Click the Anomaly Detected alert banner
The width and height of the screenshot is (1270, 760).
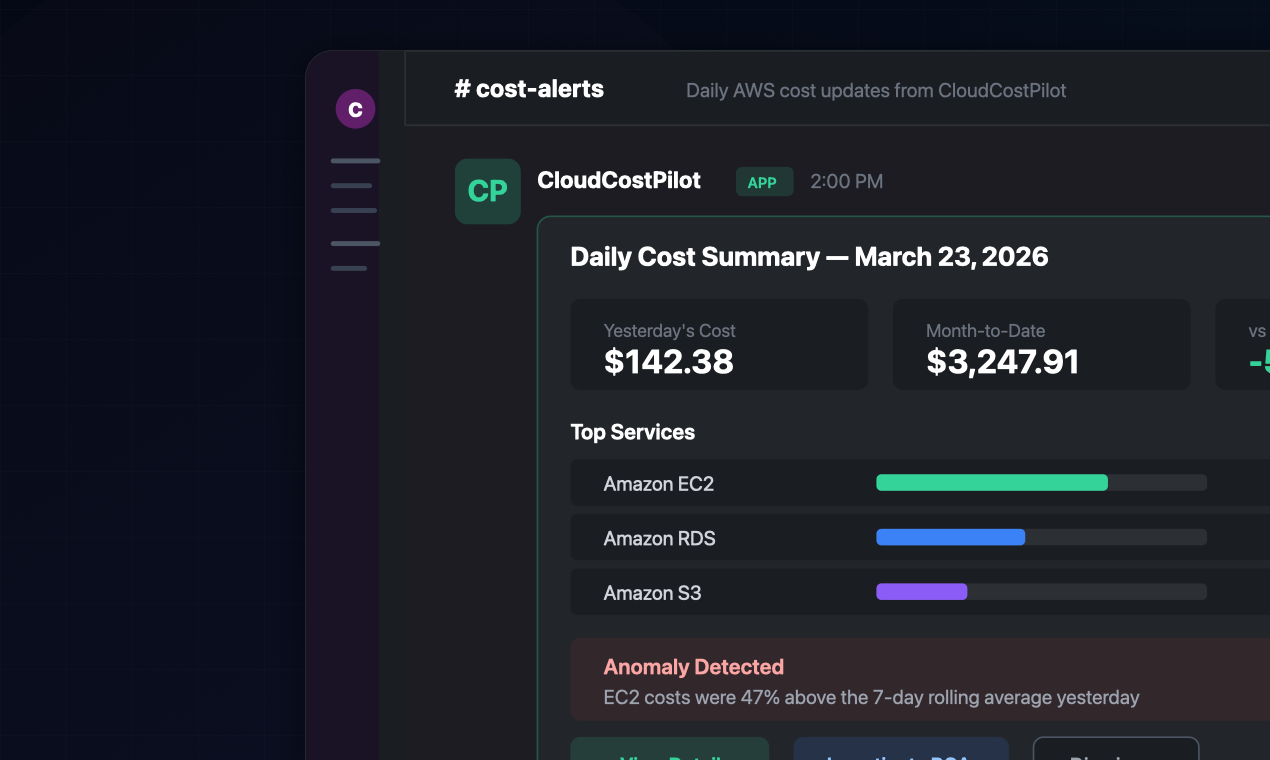(x=900, y=680)
